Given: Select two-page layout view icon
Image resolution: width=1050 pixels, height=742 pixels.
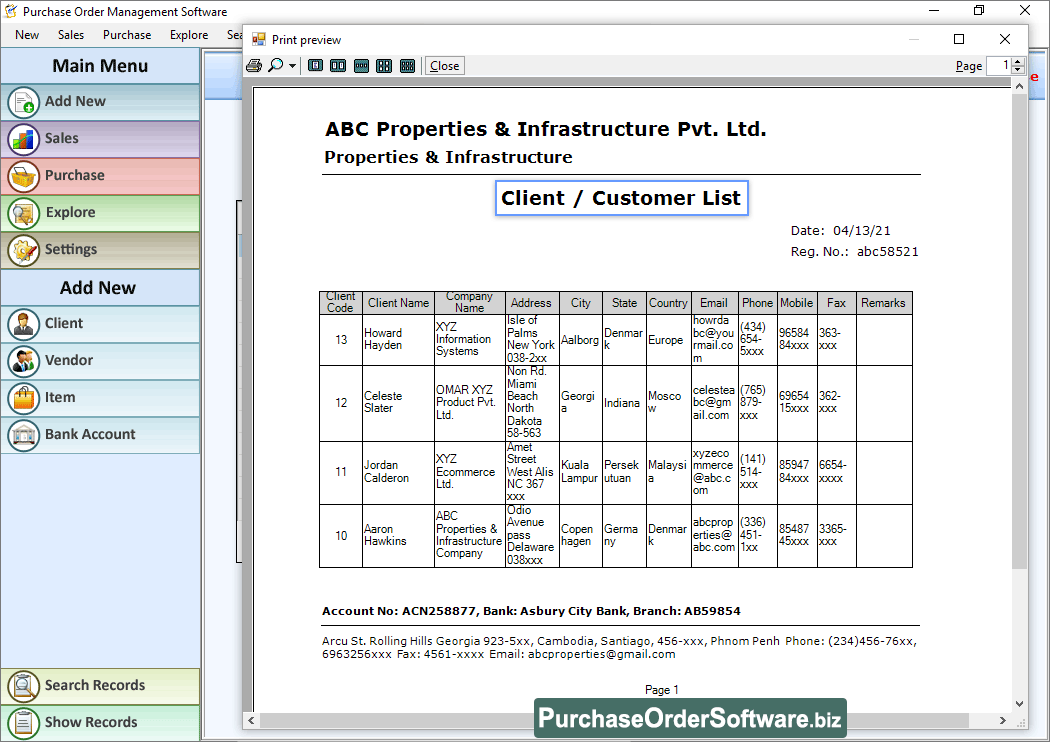Looking at the screenshot, I should [x=338, y=66].
